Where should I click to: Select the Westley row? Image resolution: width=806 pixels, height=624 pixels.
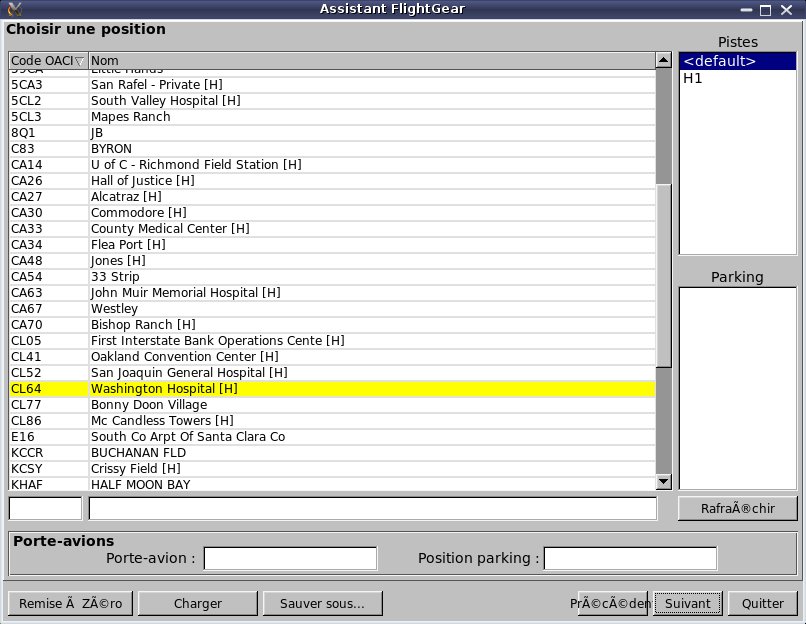(332, 308)
